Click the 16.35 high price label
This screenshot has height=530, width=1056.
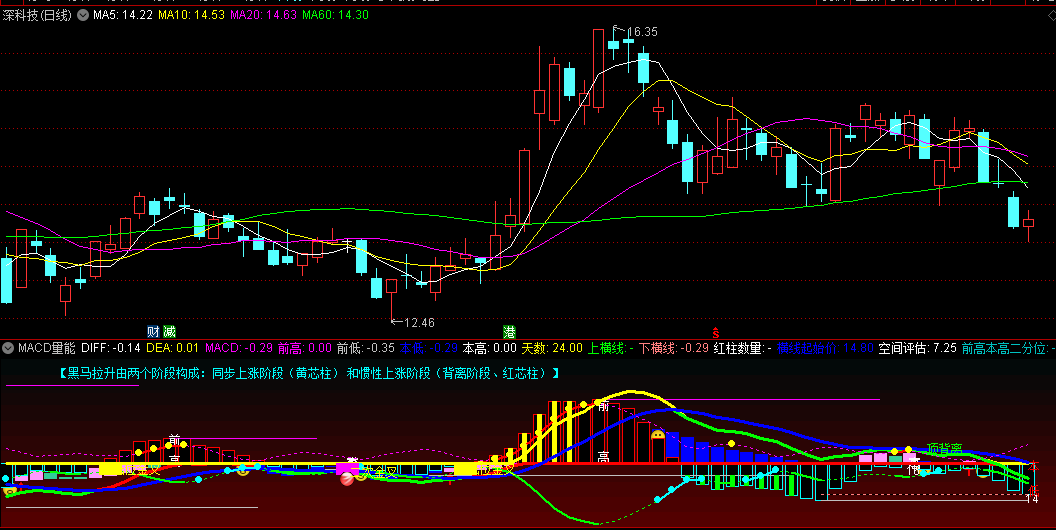[x=642, y=32]
